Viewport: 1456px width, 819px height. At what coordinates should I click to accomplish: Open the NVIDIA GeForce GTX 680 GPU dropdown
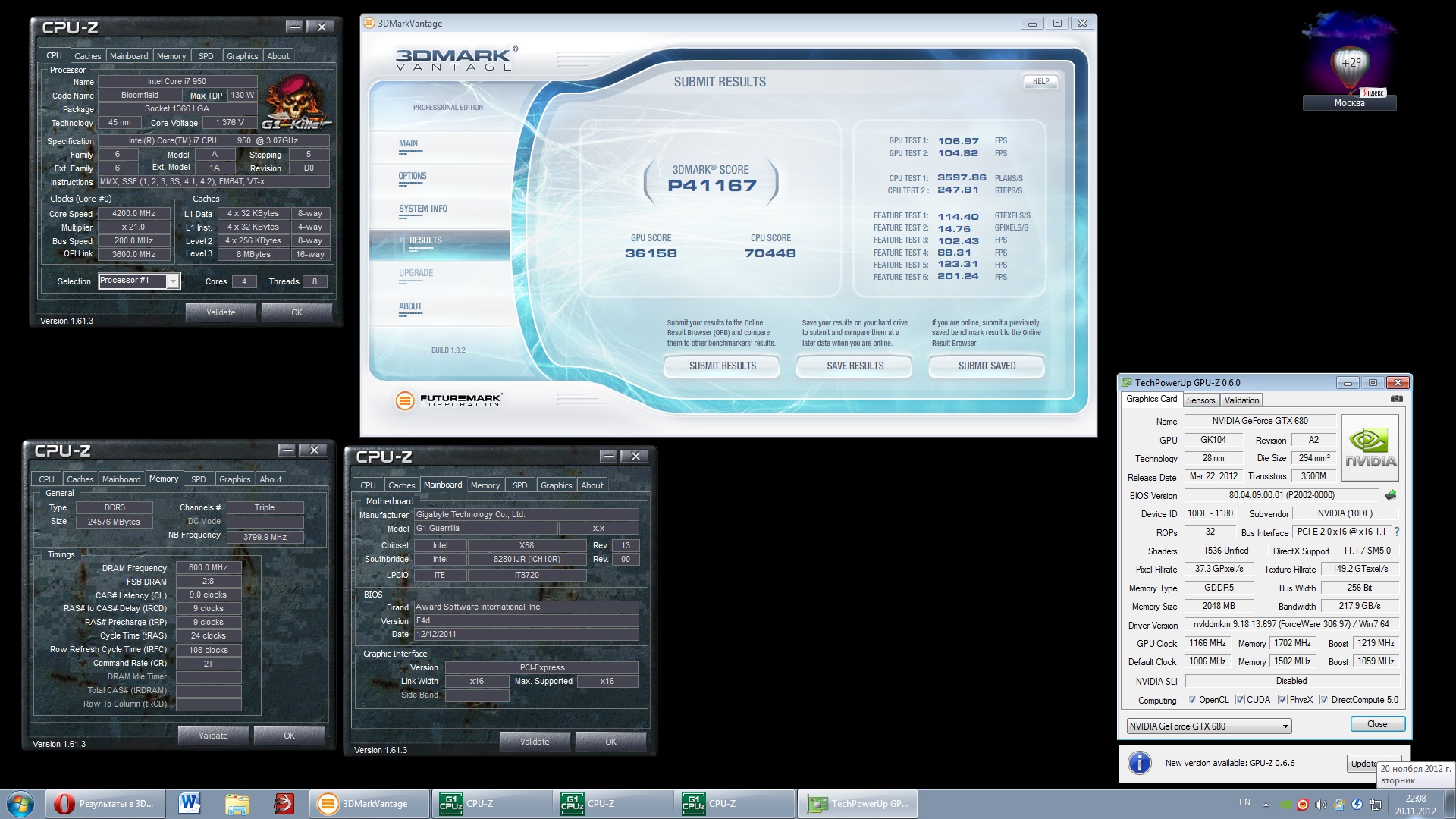click(x=1209, y=726)
